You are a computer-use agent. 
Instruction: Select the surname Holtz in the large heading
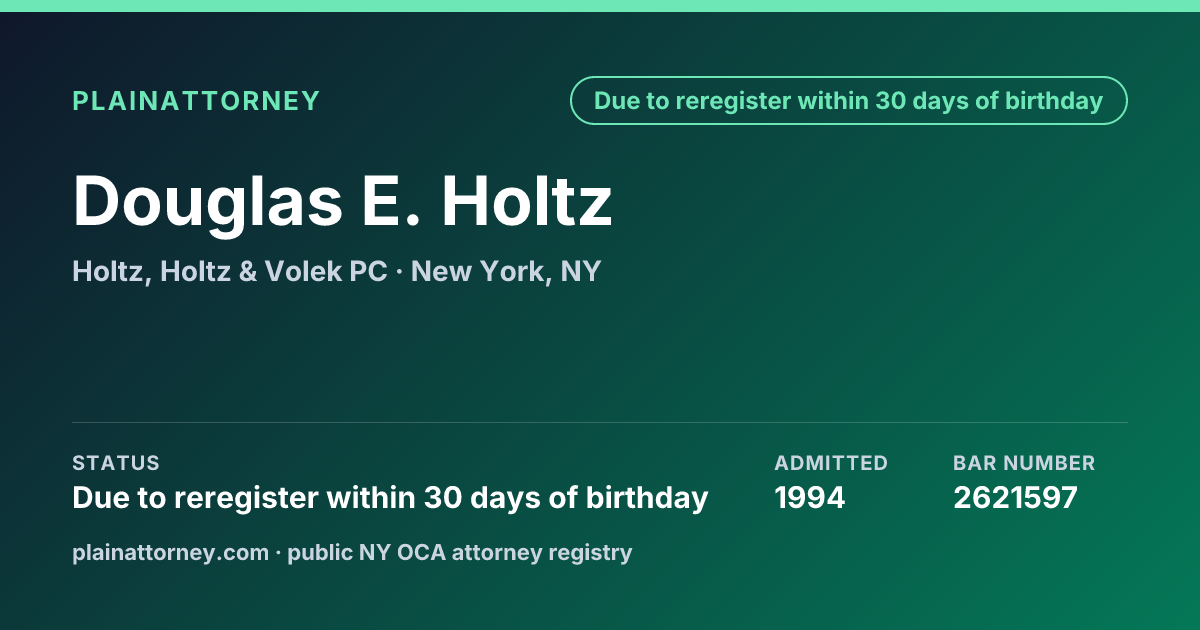527,200
